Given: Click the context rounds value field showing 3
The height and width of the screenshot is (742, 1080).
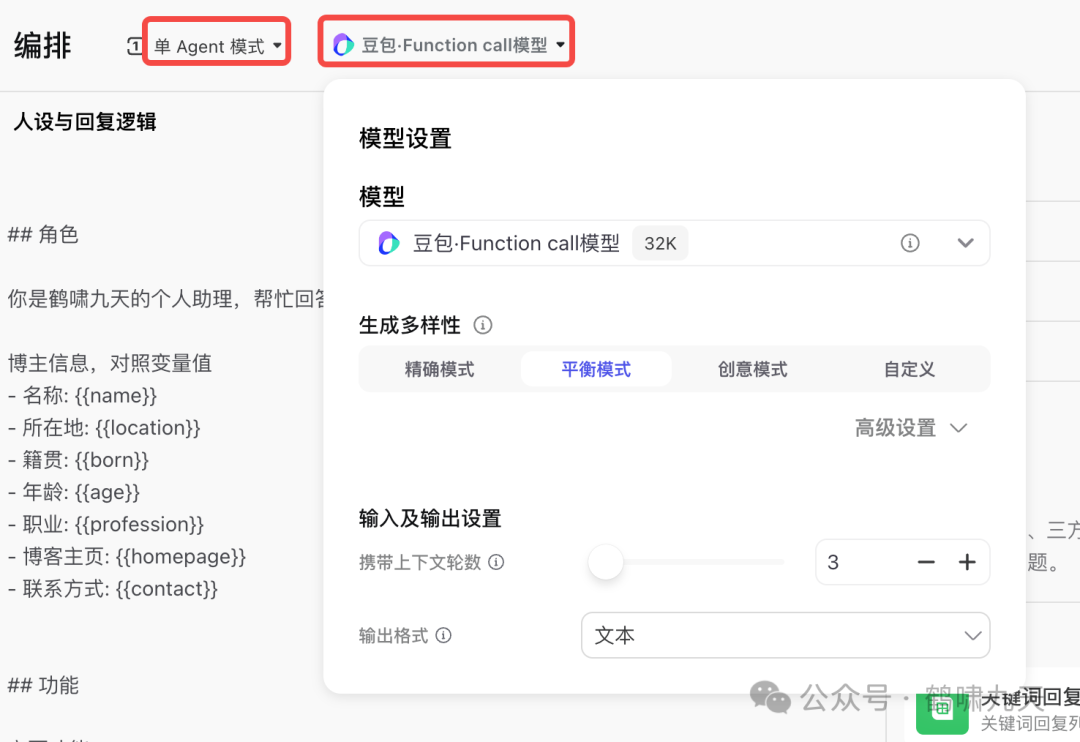Looking at the screenshot, I should coord(861,562).
